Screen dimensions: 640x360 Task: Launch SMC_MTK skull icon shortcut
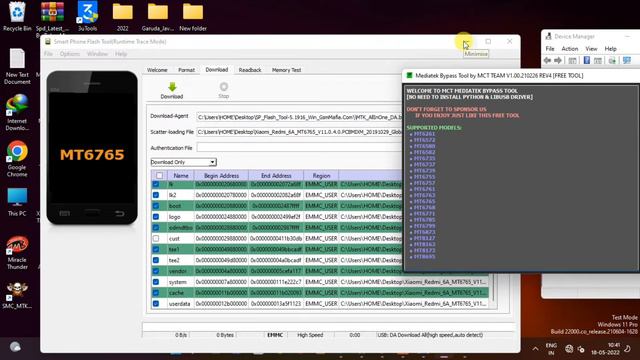17,291
